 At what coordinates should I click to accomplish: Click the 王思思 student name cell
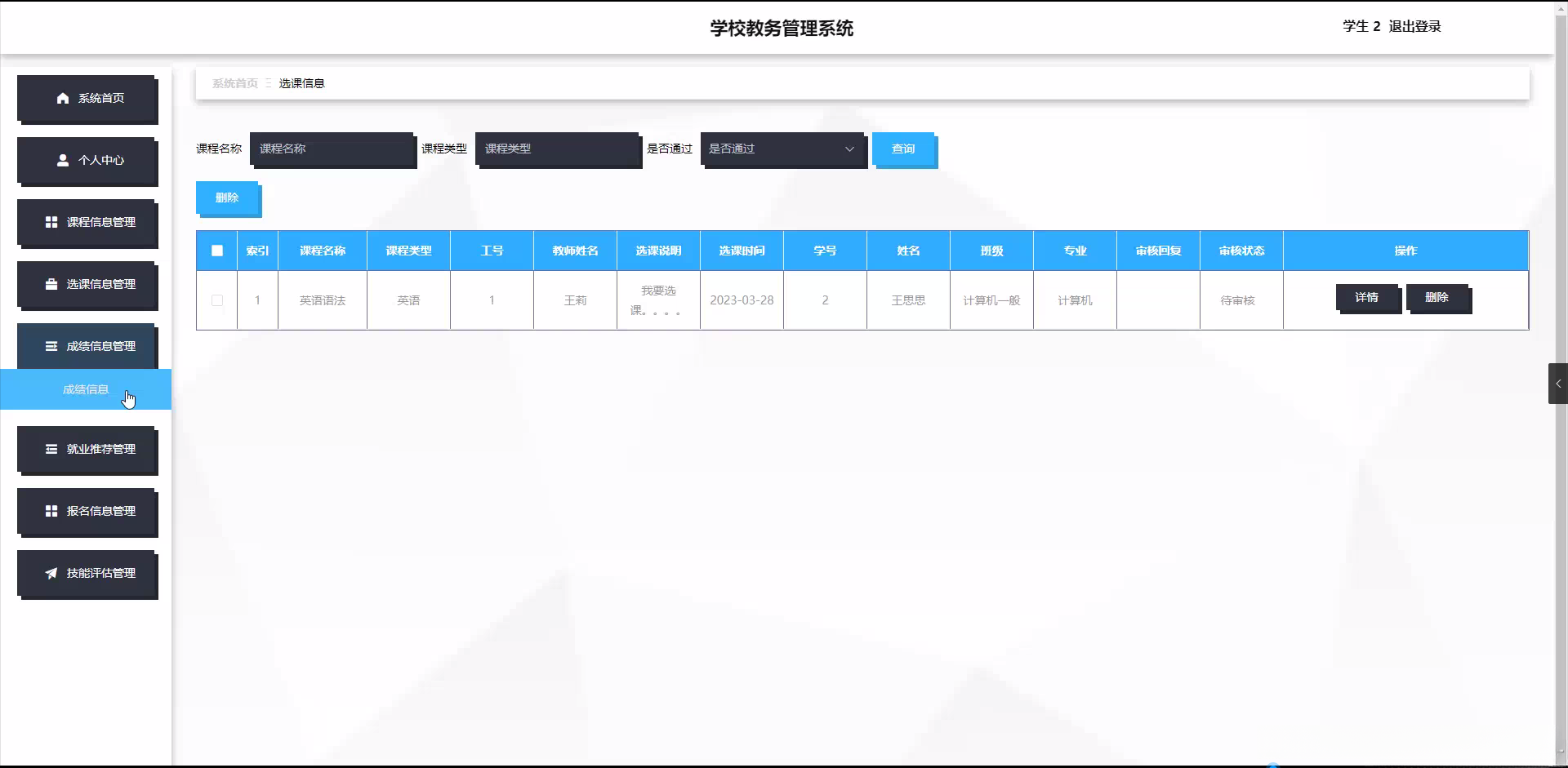point(908,300)
